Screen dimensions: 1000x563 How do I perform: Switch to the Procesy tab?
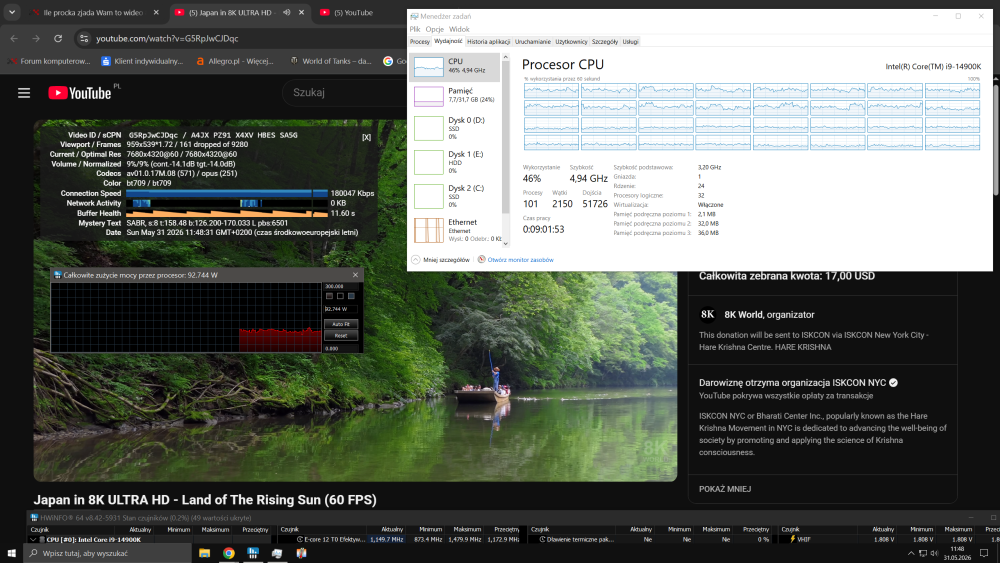pos(420,41)
